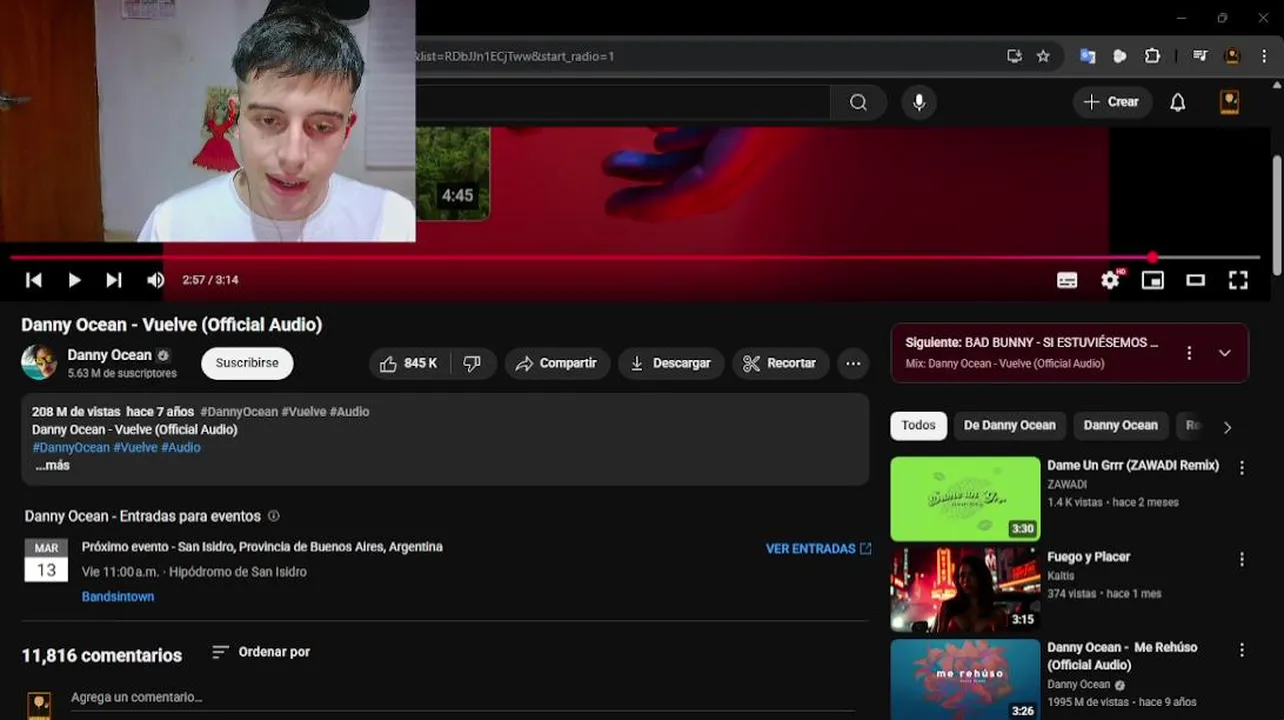Open the browser extensions puzzle icon
Screen dimensions: 1284x720
coord(1152,56)
